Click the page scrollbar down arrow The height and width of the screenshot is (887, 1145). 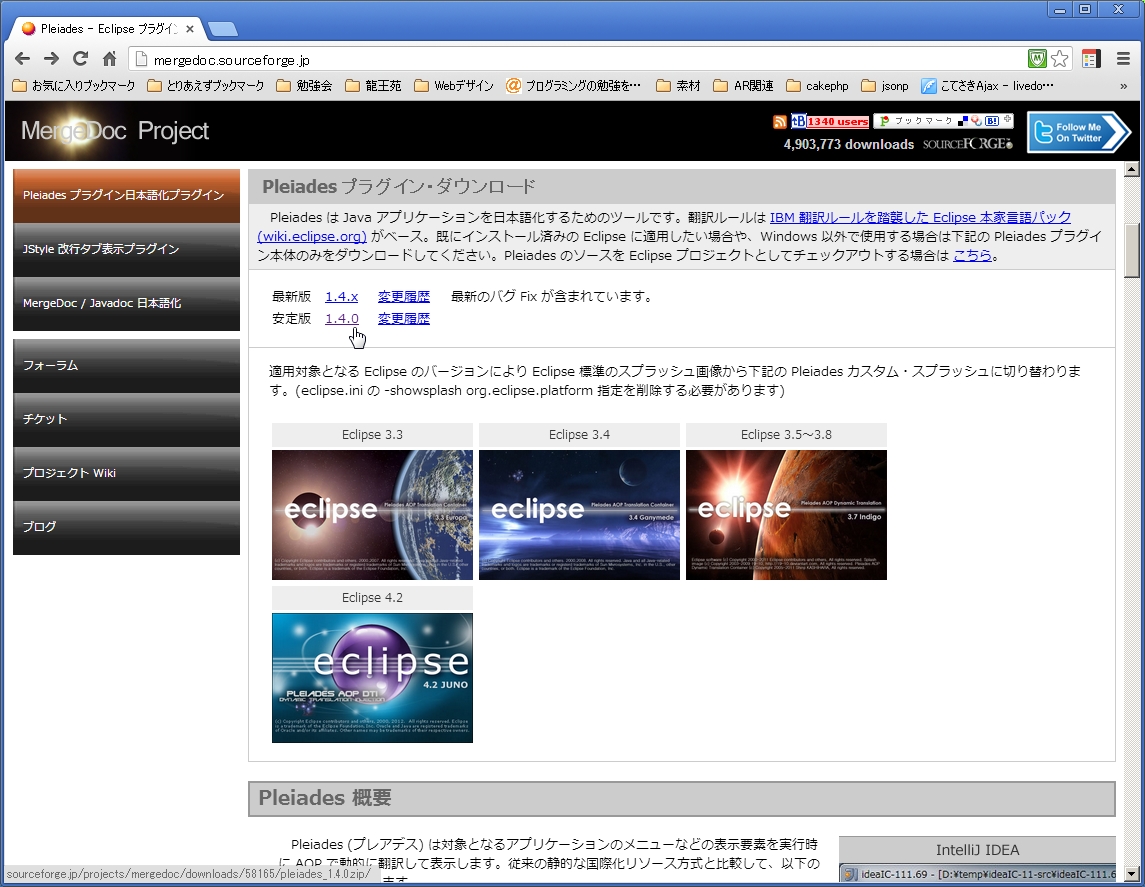point(1131,873)
